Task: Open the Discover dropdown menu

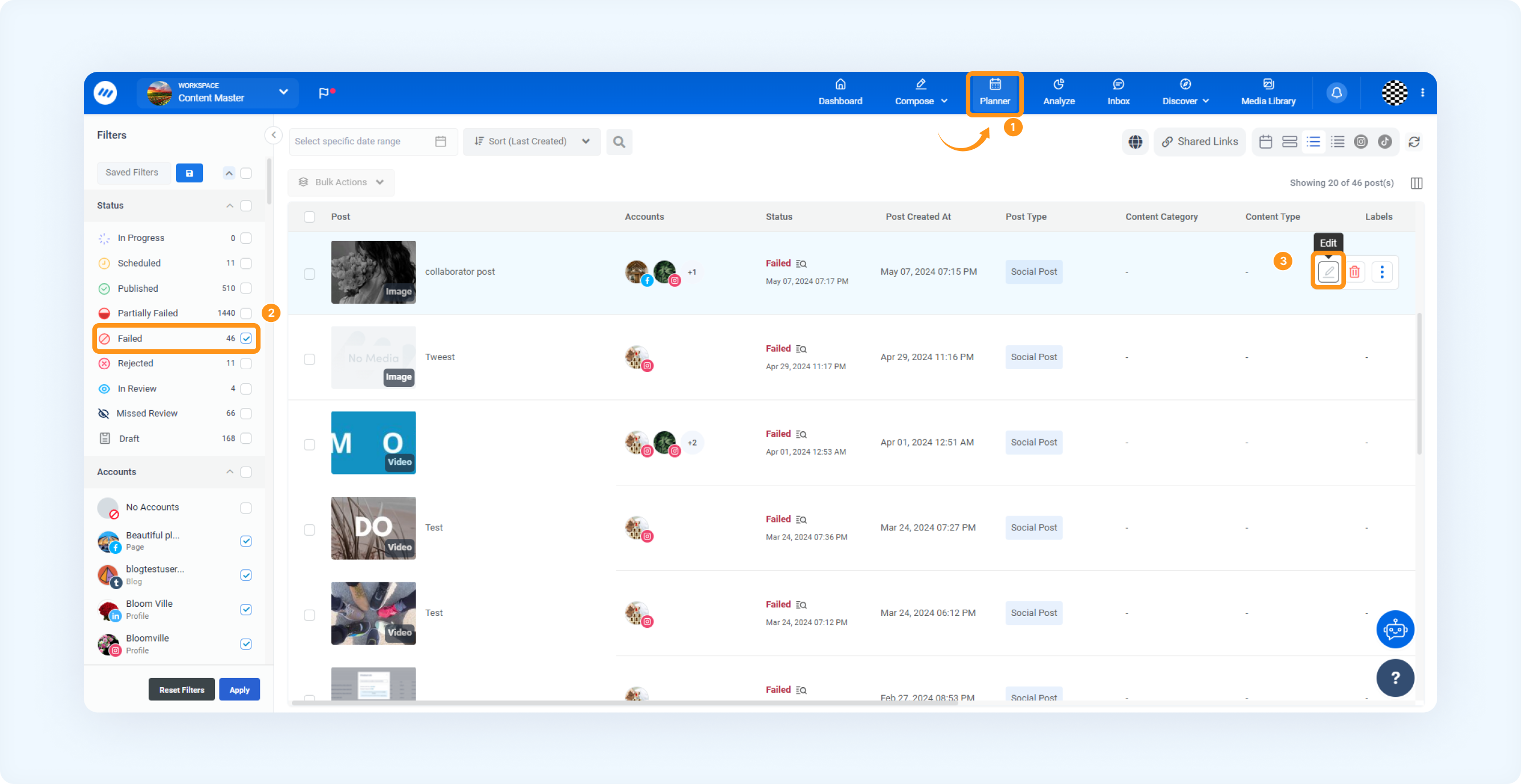Action: tap(1185, 93)
